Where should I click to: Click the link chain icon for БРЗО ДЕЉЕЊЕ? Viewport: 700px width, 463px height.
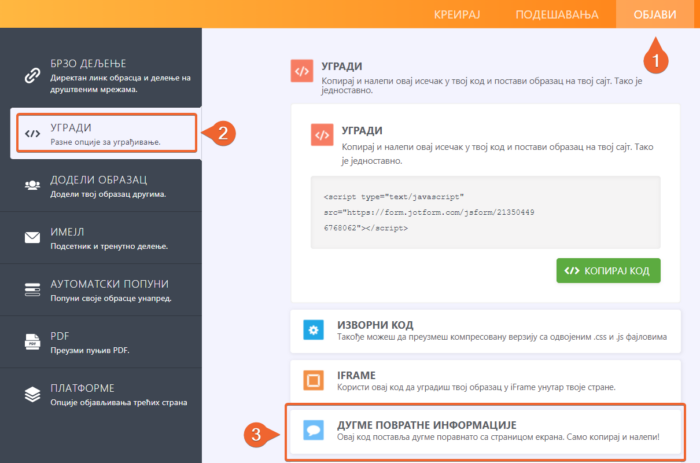tap(32, 75)
